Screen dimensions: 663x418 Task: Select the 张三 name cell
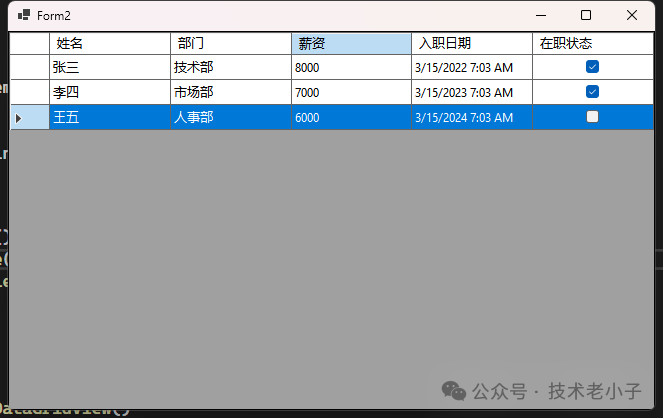pos(110,67)
